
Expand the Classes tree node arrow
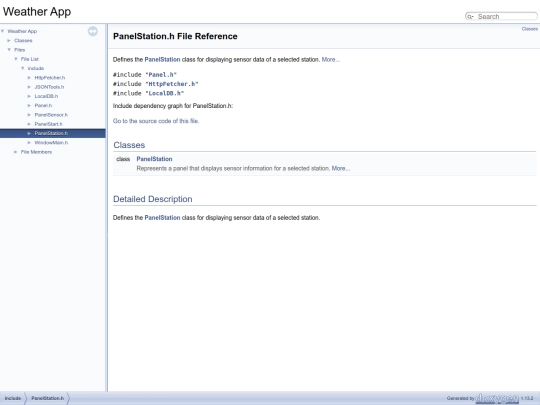tap(9, 41)
